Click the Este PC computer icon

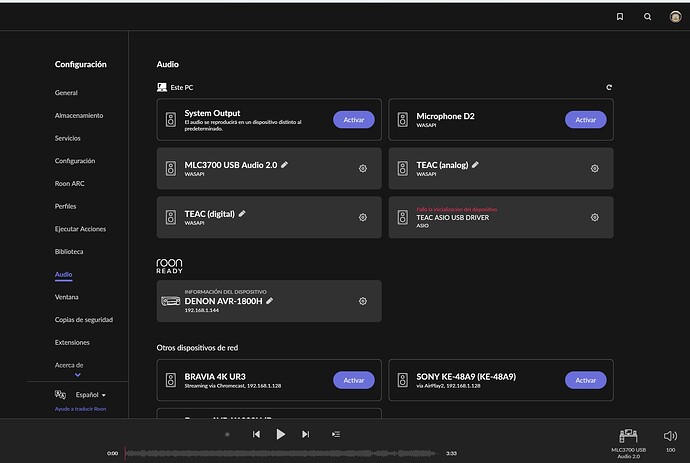click(x=162, y=87)
